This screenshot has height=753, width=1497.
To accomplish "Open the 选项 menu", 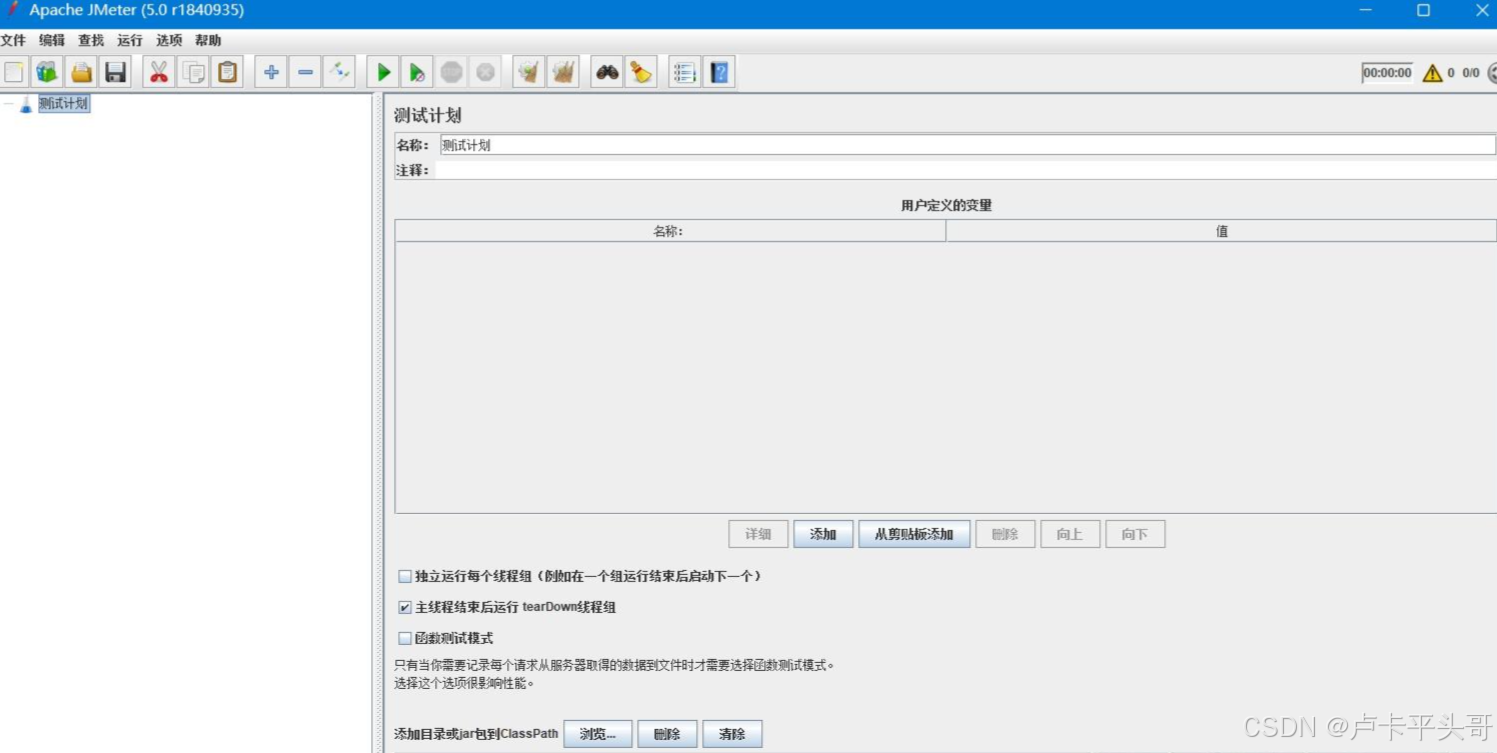I will click(169, 41).
